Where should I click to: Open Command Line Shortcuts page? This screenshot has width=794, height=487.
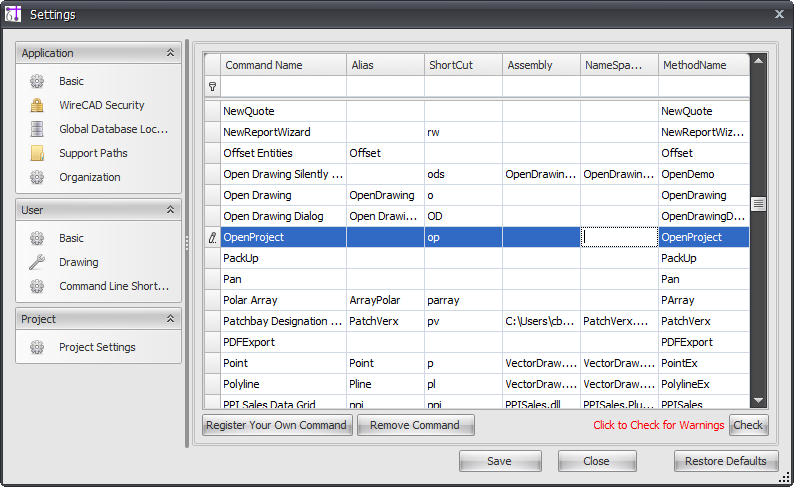coord(114,286)
